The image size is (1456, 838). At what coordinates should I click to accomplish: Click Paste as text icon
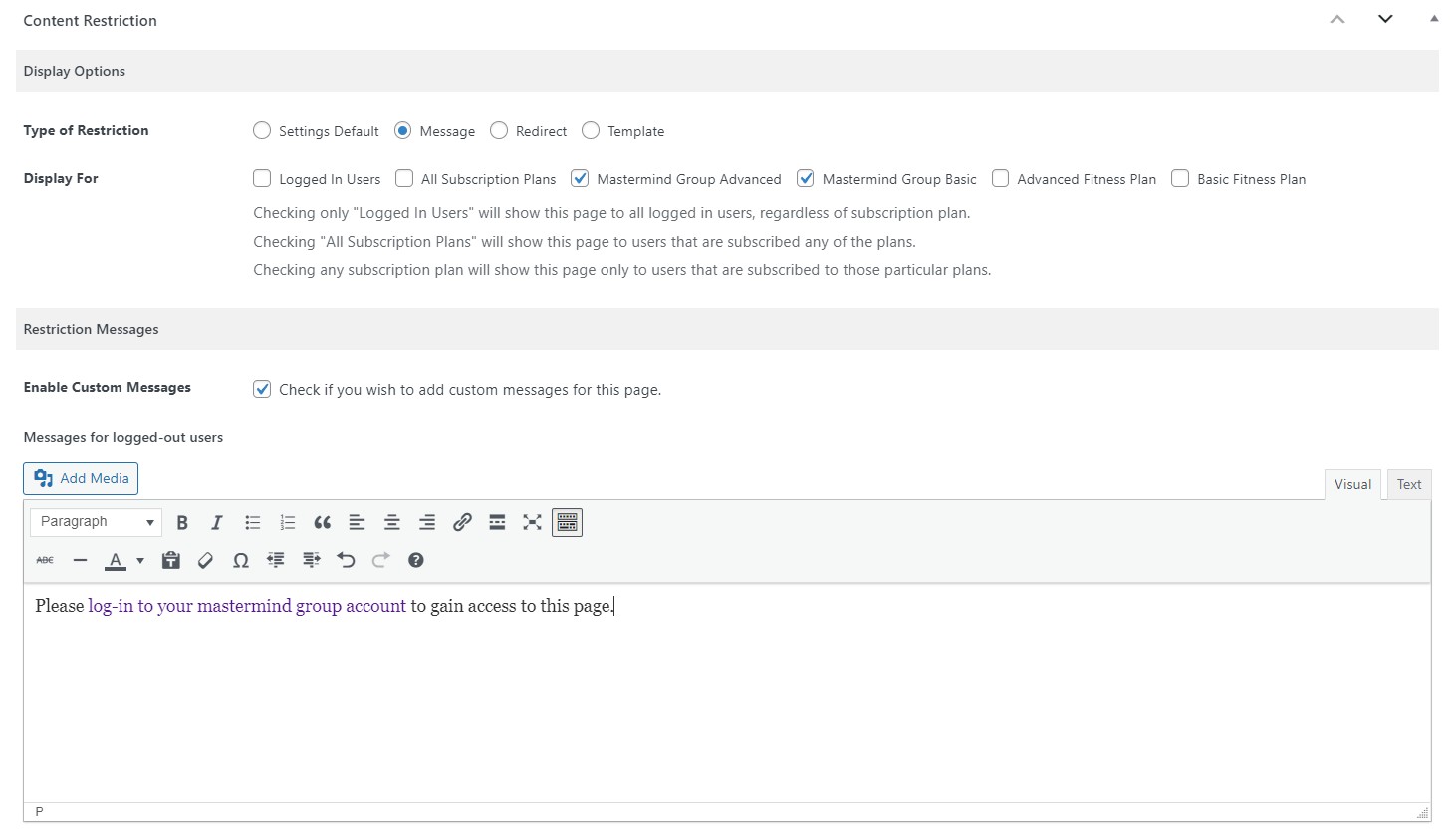pos(171,560)
